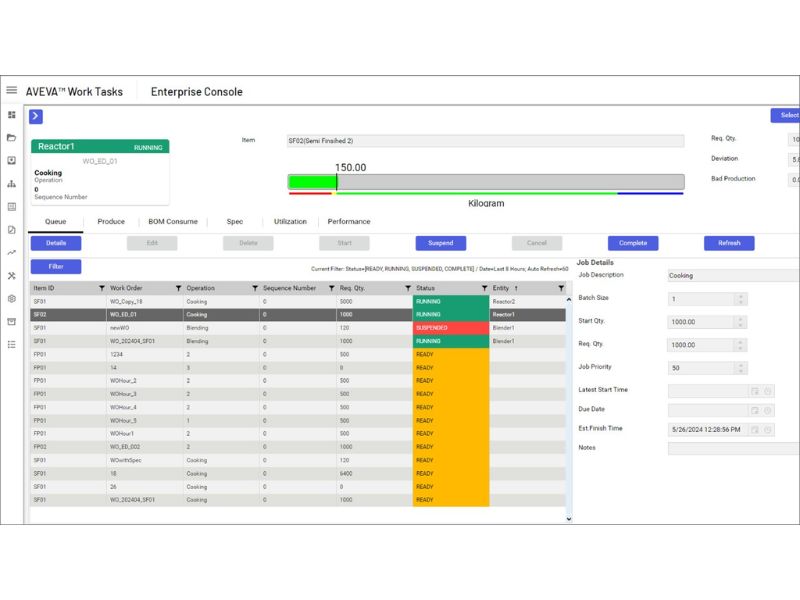
Task: Click the Complete button
Action: [x=633, y=243]
